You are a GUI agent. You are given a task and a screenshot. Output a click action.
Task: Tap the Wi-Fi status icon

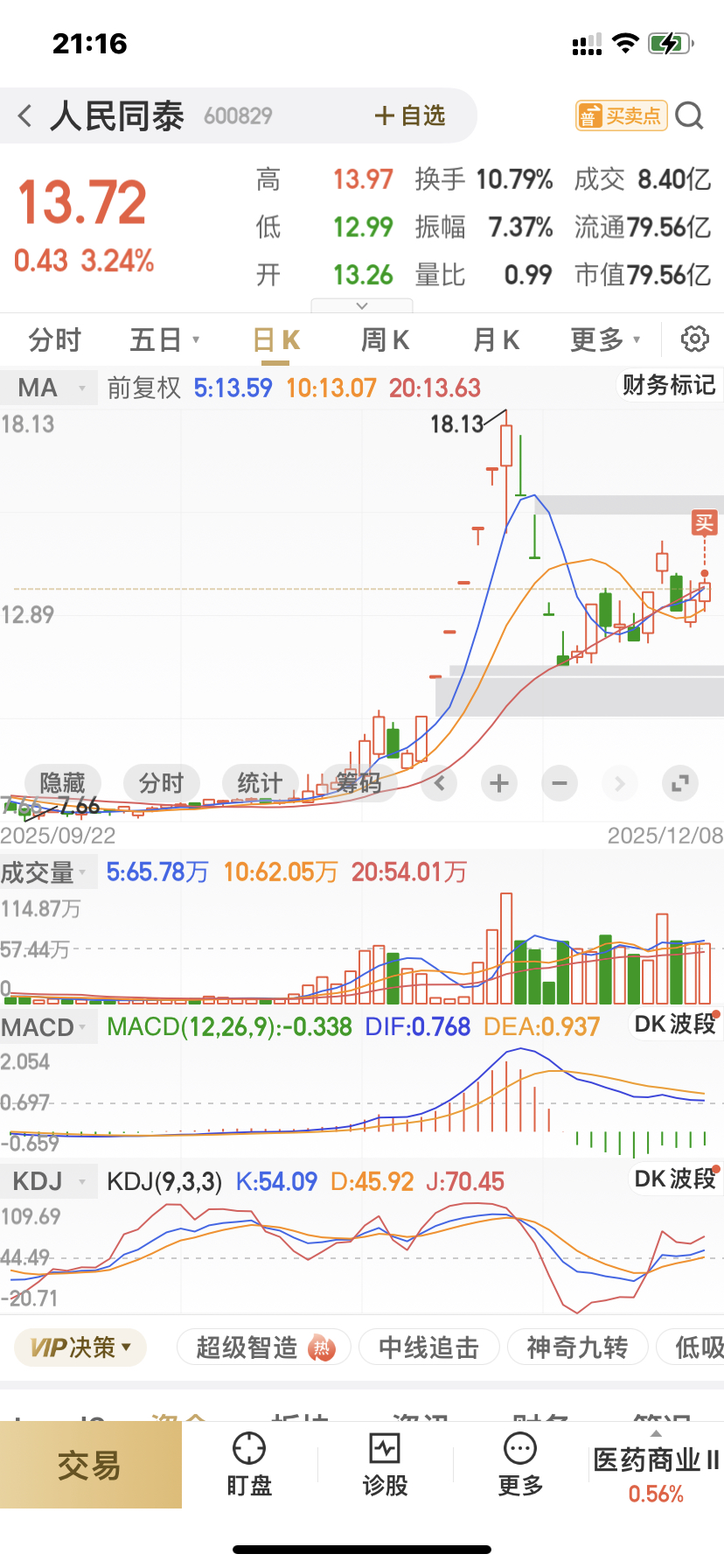pyautogui.click(x=625, y=44)
